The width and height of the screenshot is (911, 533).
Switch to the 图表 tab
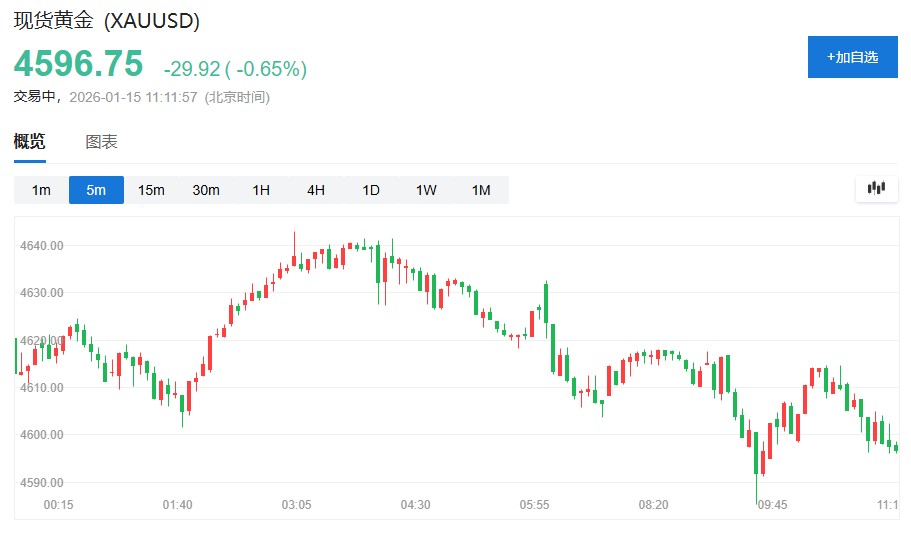101,142
